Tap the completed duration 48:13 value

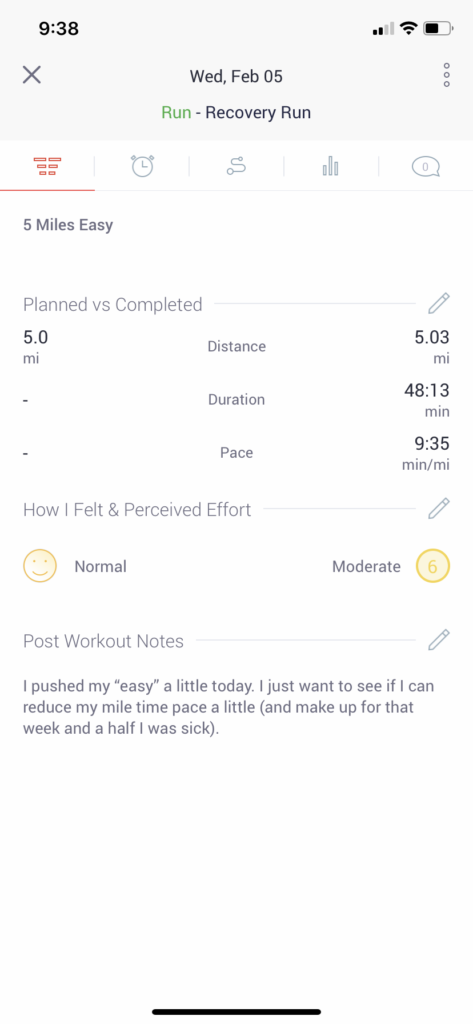click(x=427, y=399)
